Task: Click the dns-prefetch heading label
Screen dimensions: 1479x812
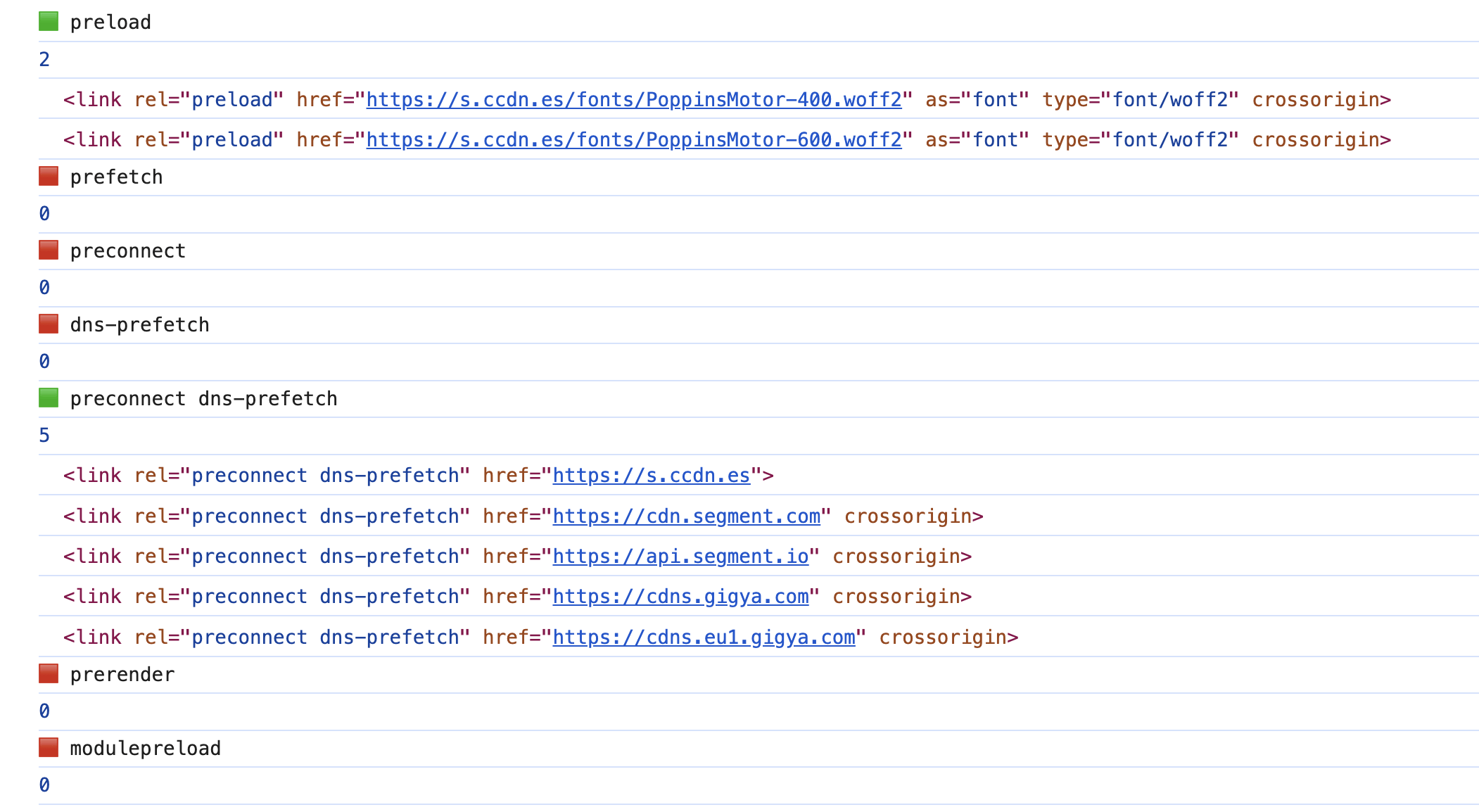Action: pos(139,325)
